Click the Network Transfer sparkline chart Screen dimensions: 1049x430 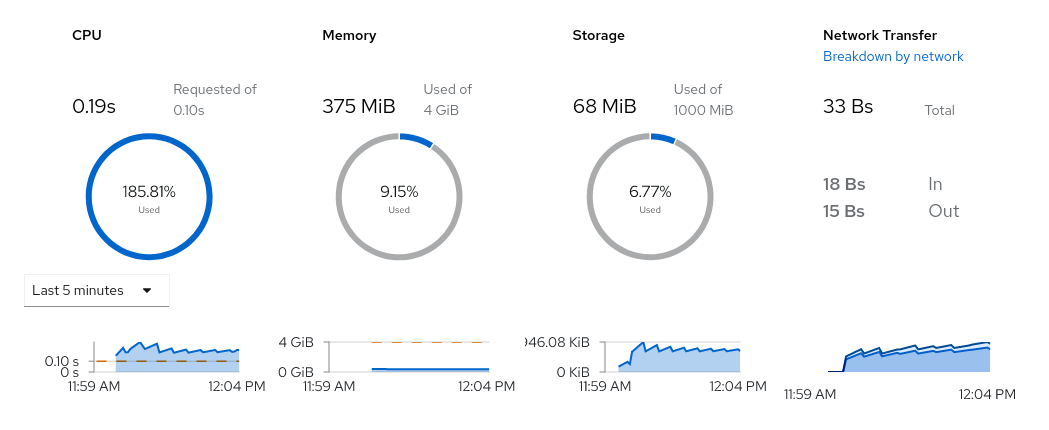915,361
